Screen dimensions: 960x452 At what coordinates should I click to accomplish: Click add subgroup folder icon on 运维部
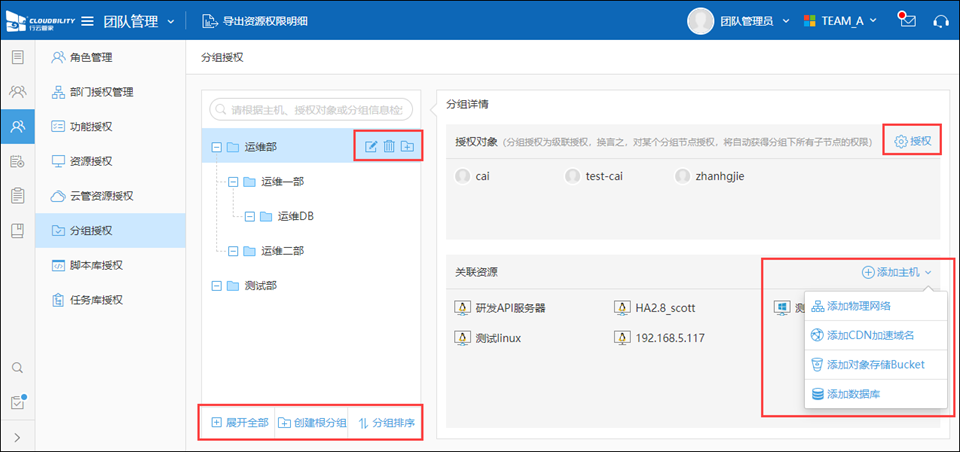[408, 147]
